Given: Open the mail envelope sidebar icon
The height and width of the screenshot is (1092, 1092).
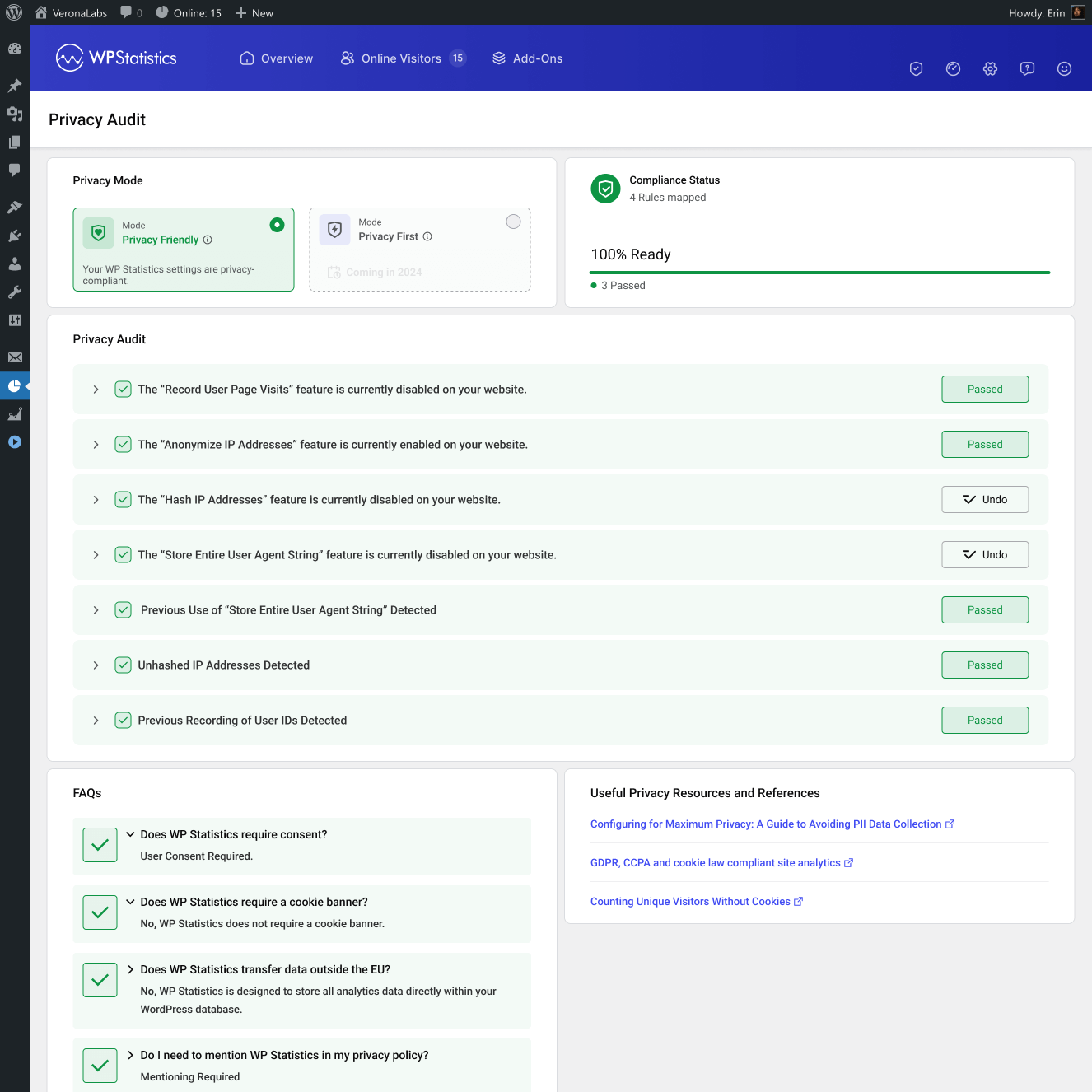Looking at the screenshot, I should (x=15, y=357).
